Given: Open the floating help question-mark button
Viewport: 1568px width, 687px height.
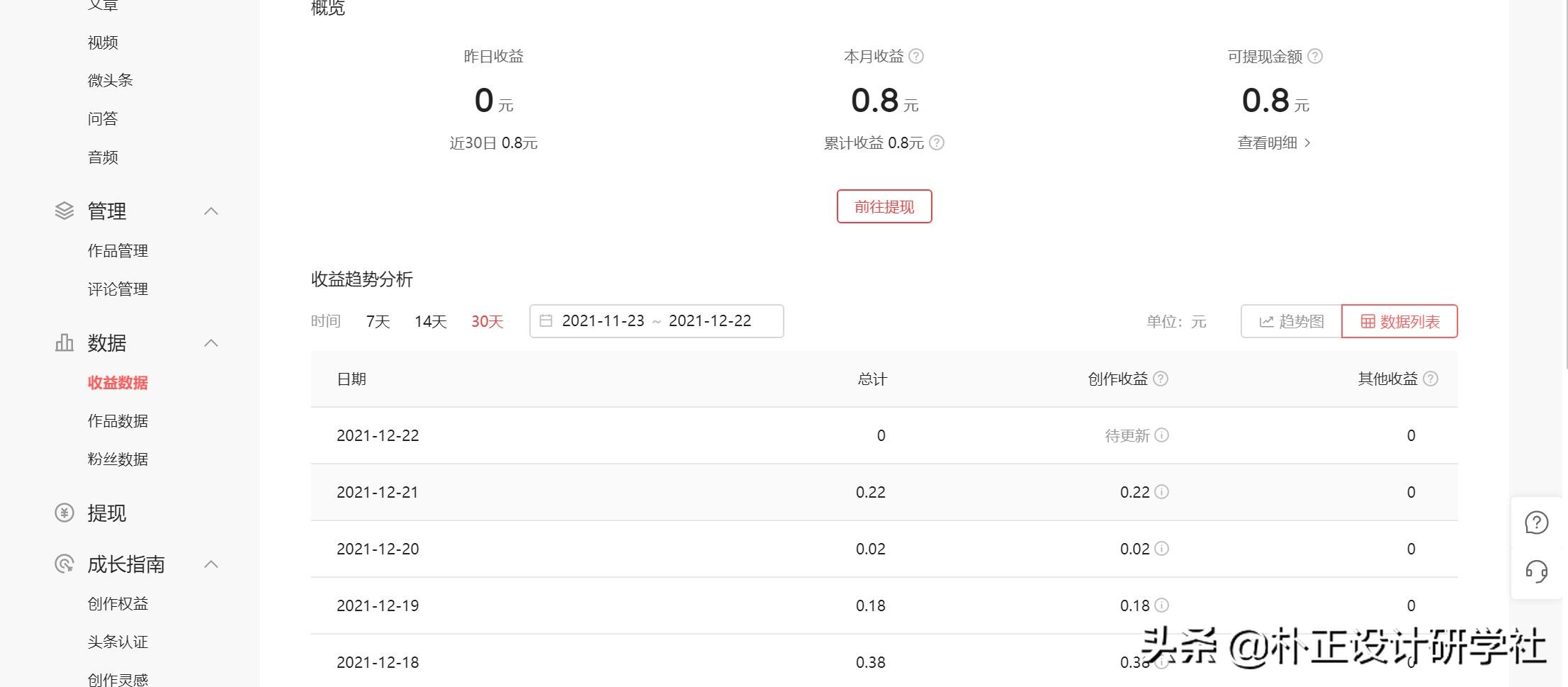Looking at the screenshot, I should pos(1536,523).
